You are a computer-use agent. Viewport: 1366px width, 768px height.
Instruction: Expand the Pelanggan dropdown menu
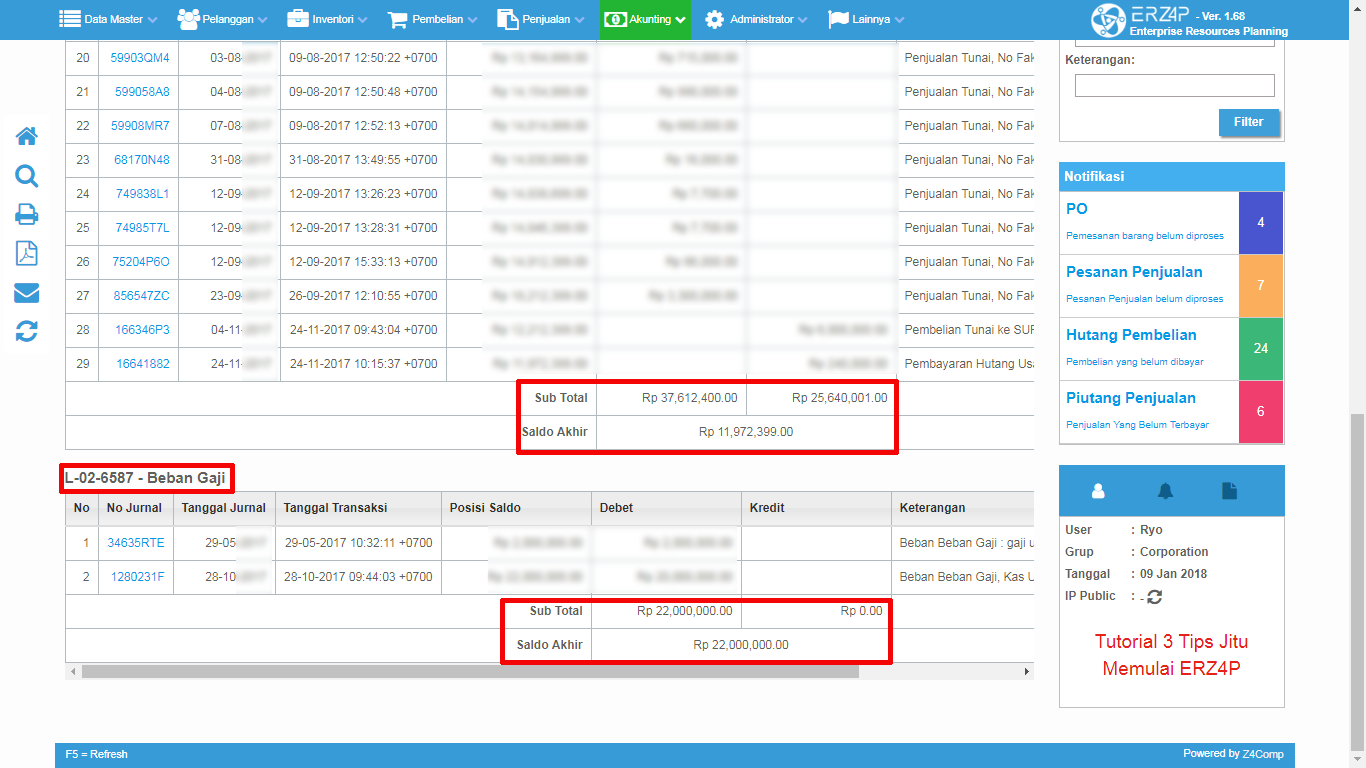(222, 20)
